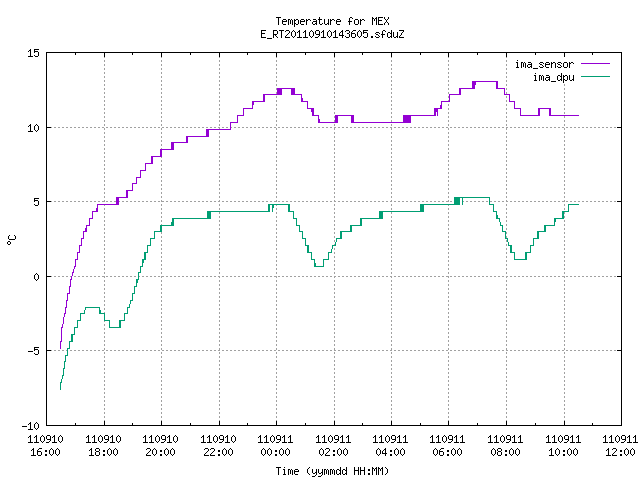This screenshot has height=480, width=640.
Task: Click the filename subtitle E_RT20110910143605.sfduZ
Action: 332,34
